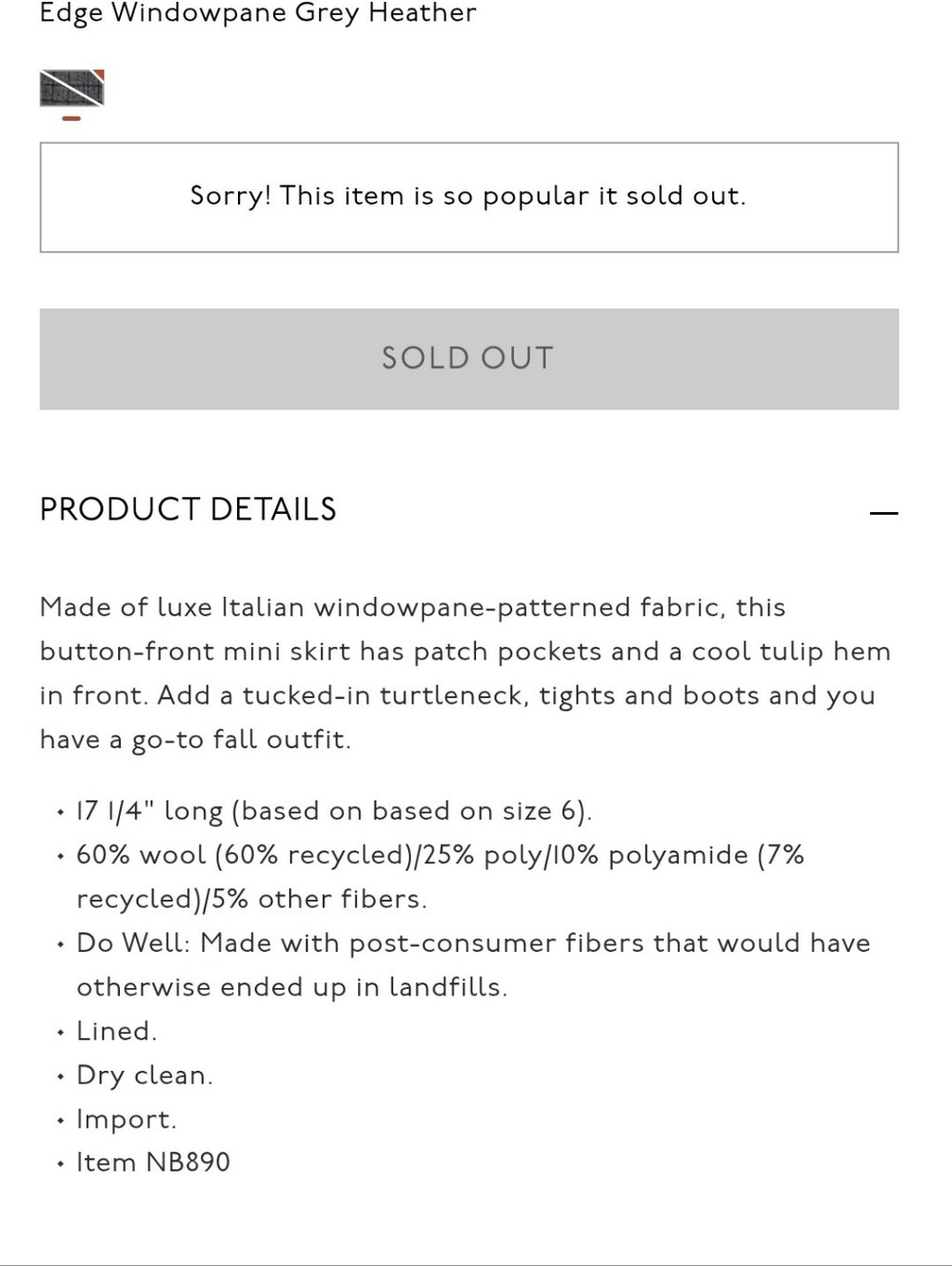This screenshot has height=1266, width=952.
Task: Click the Lined bullet item
Action: click(116, 1031)
